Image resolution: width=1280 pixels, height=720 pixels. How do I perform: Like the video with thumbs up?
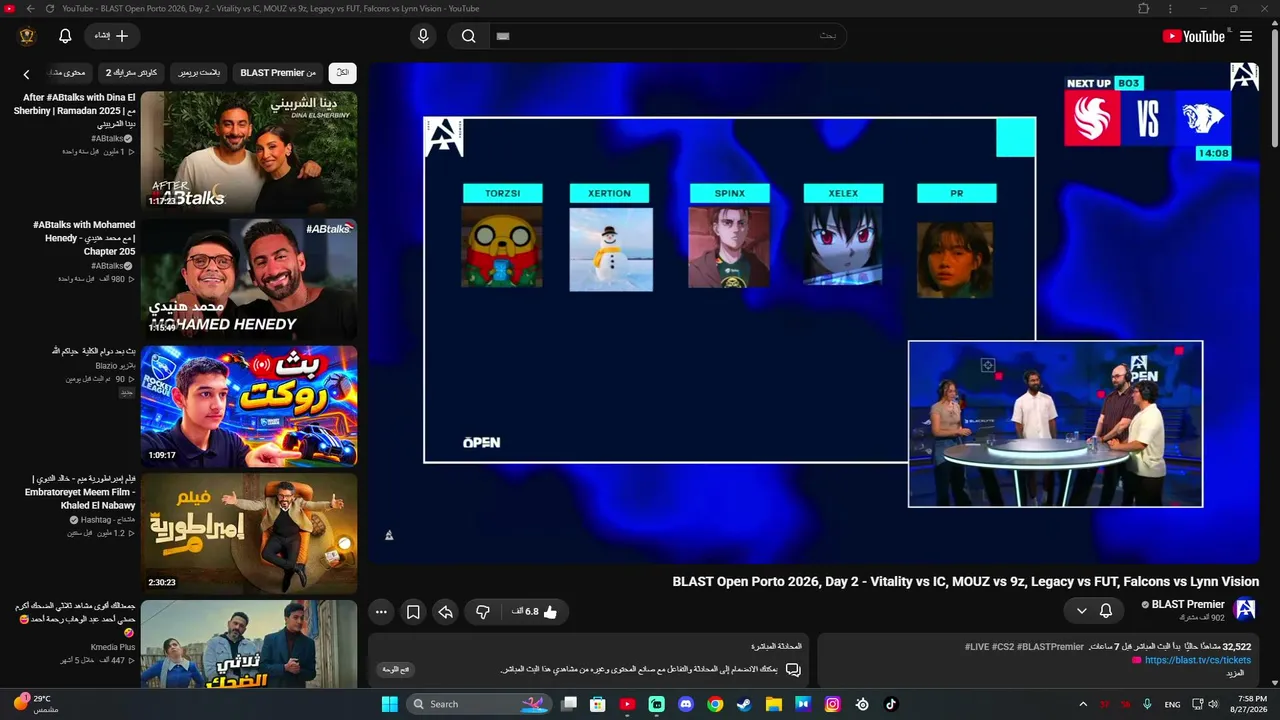[535, 612]
